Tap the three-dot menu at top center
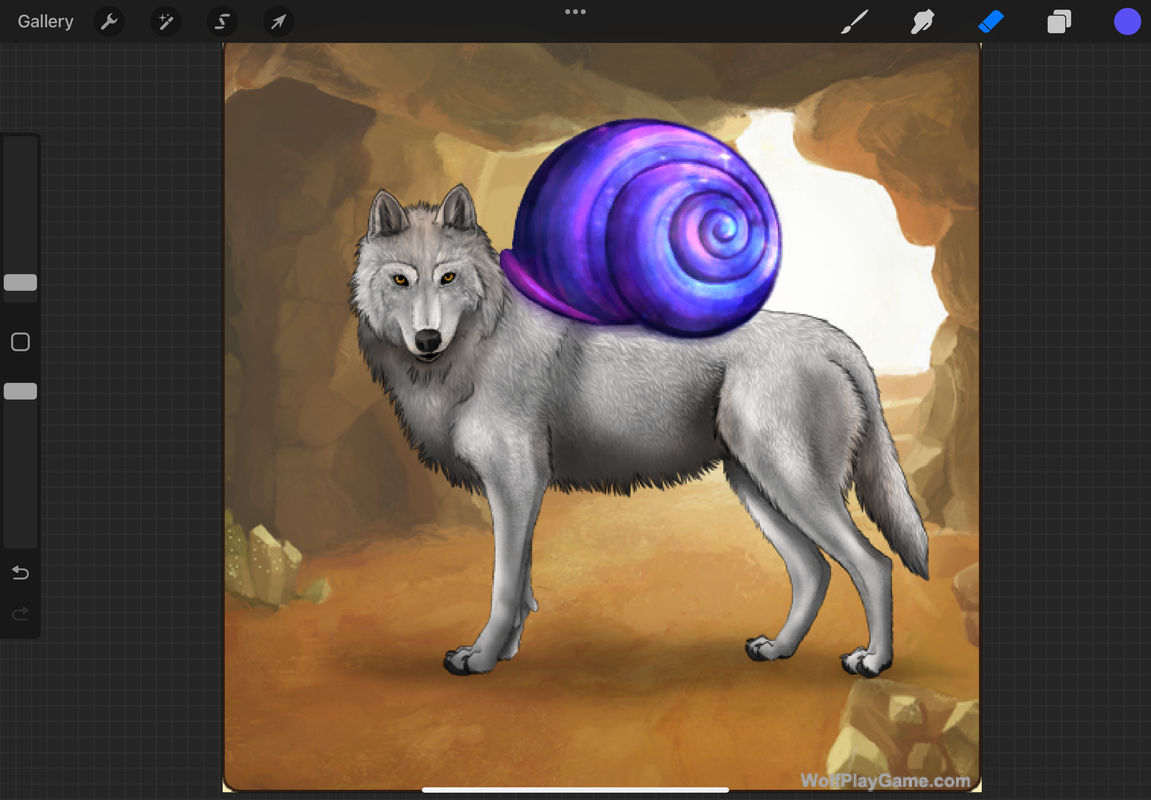The width and height of the screenshot is (1151, 800). pyautogui.click(x=576, y=12)
